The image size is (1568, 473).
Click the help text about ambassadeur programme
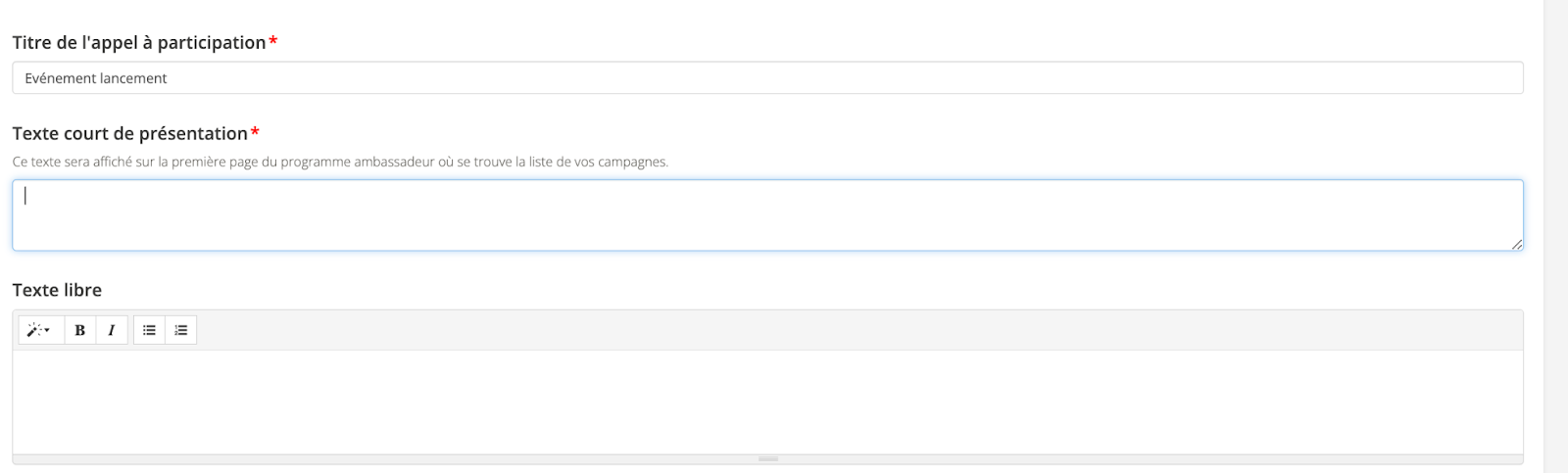[x=340, y=162]
